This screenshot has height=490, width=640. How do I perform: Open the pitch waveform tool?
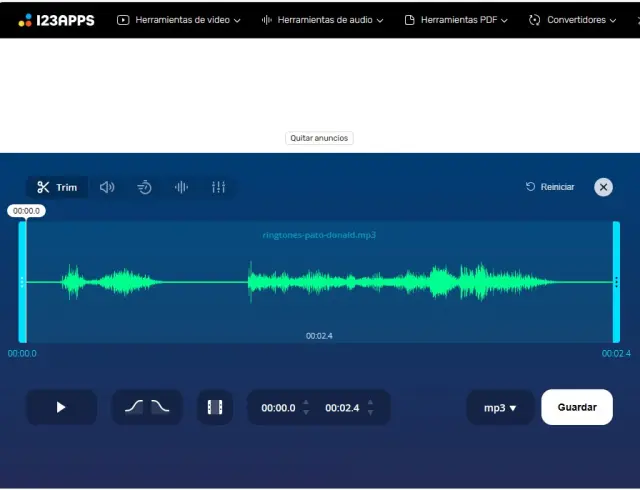181,187
